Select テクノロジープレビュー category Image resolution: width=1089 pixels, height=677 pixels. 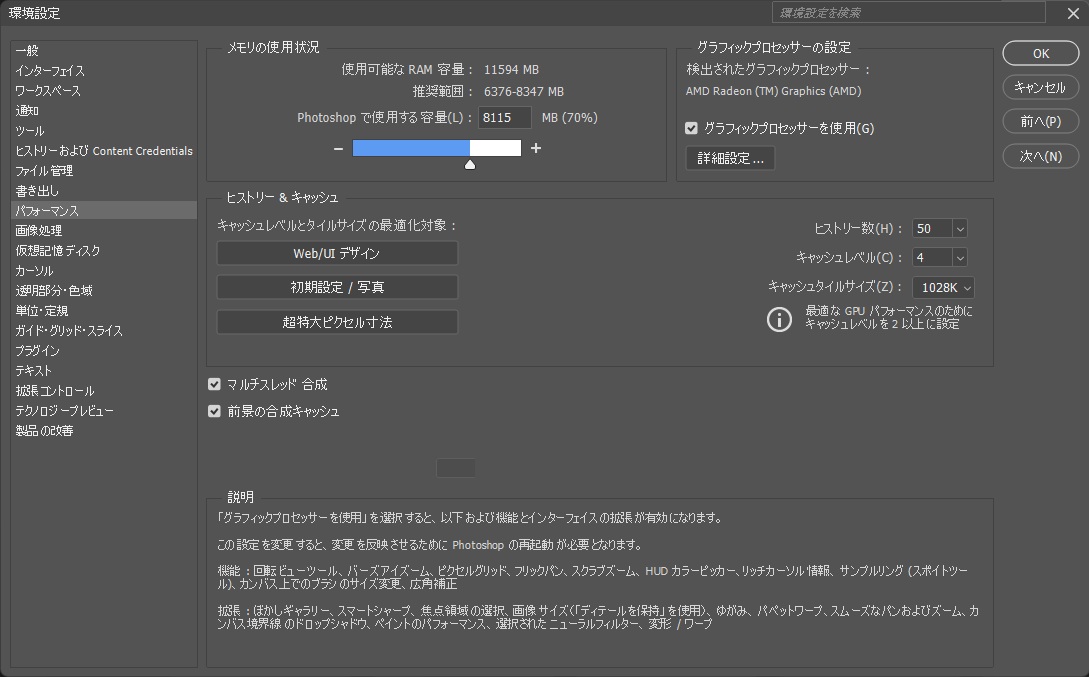tap(103, 411)
